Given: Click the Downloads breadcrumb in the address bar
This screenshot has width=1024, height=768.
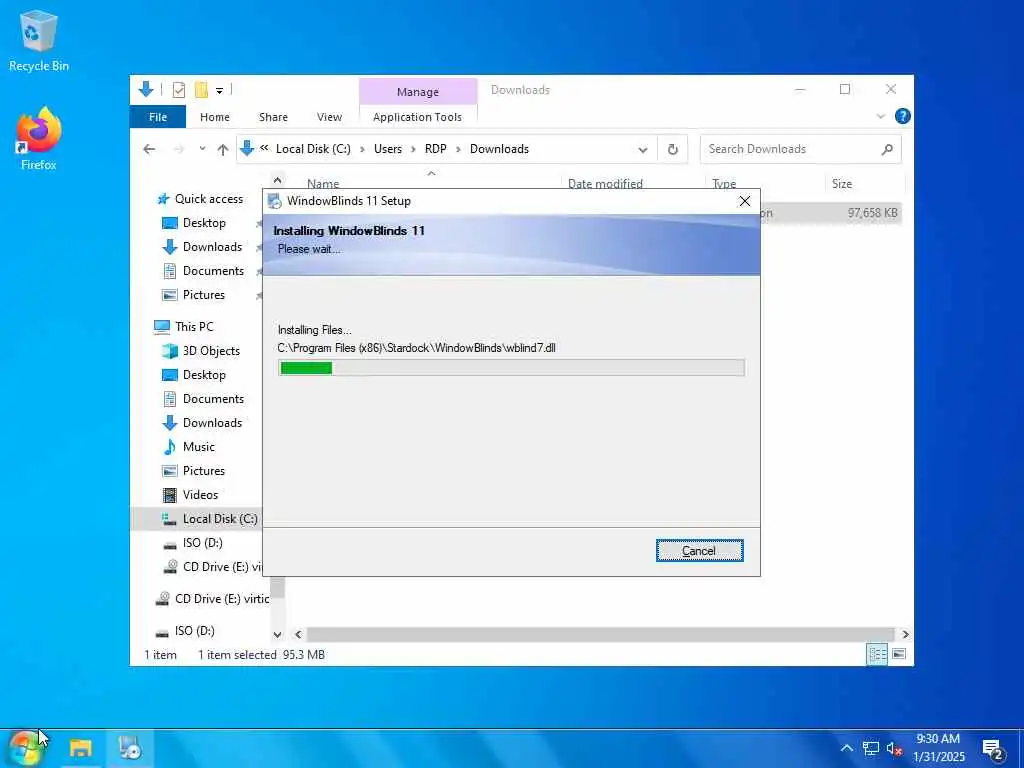Looking at the screenshot, I should pyautogui.click(x=499, y=149).
